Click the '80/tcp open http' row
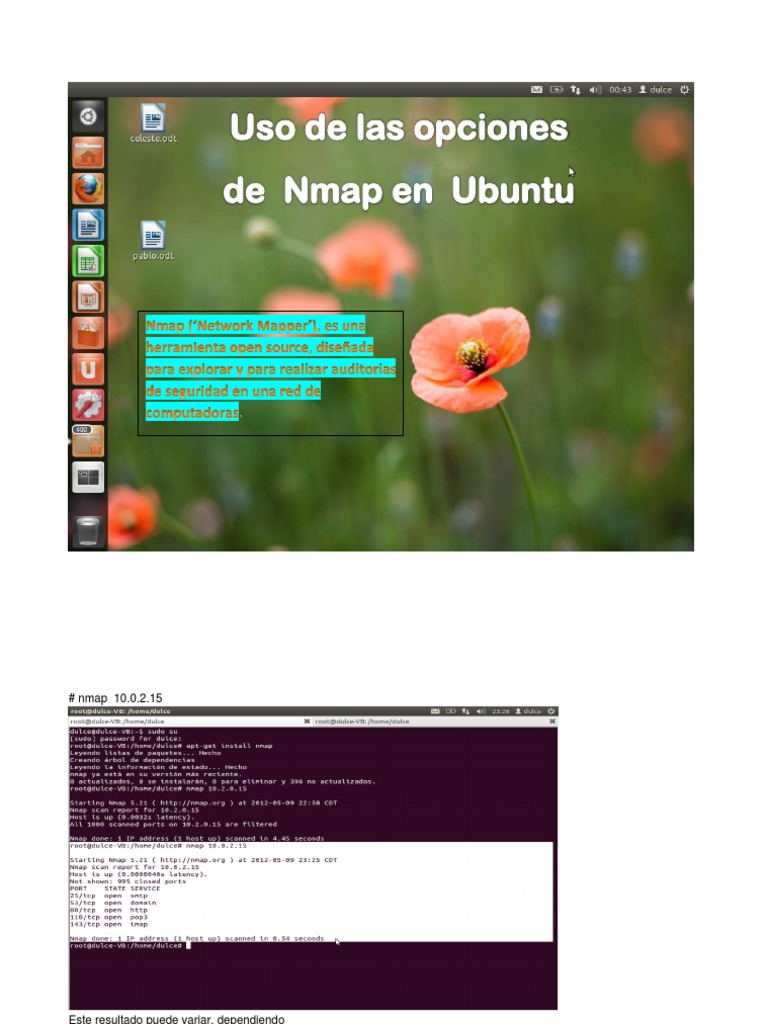 tap(108, 910)
